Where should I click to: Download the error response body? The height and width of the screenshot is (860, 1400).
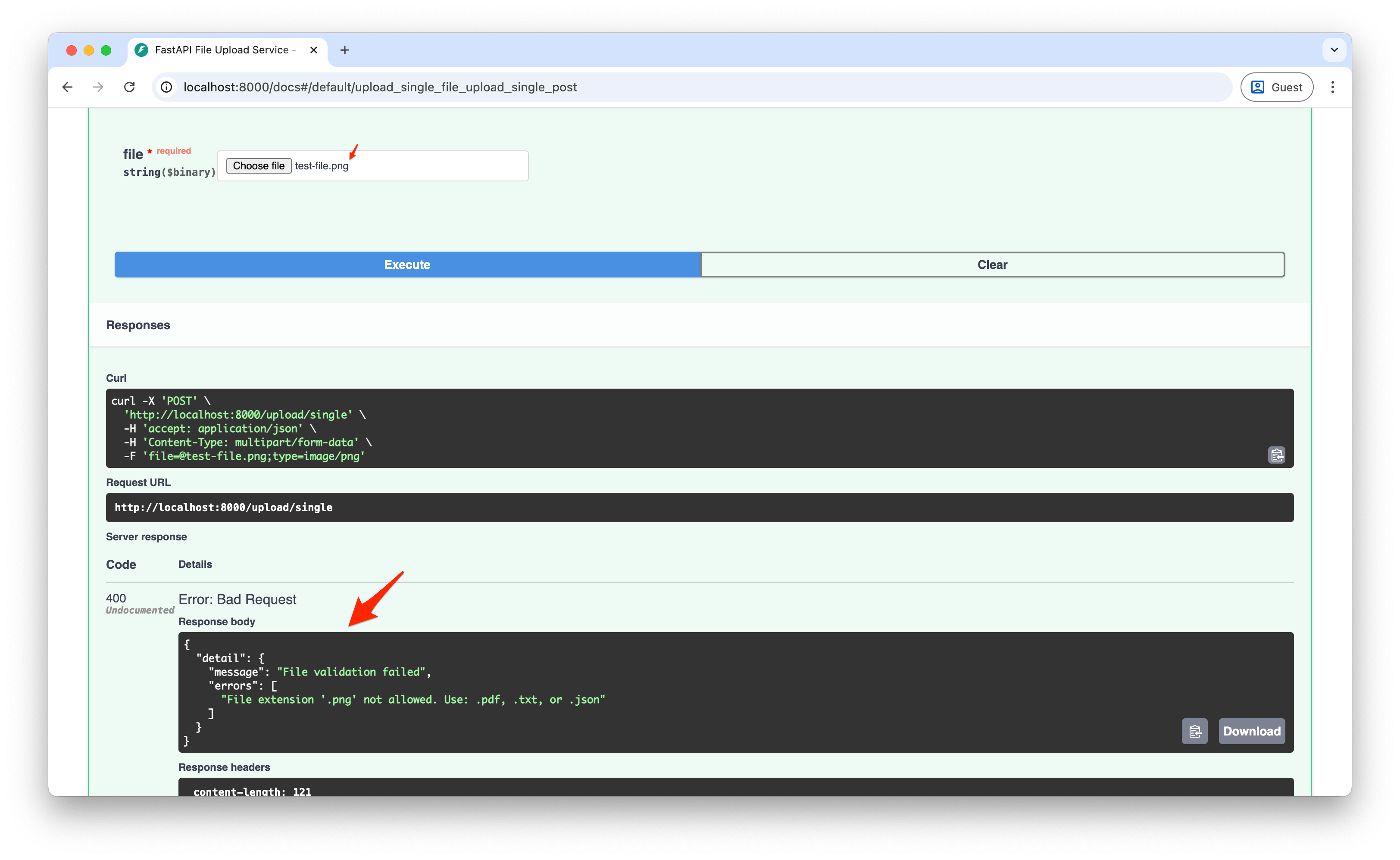[1252, 731]
